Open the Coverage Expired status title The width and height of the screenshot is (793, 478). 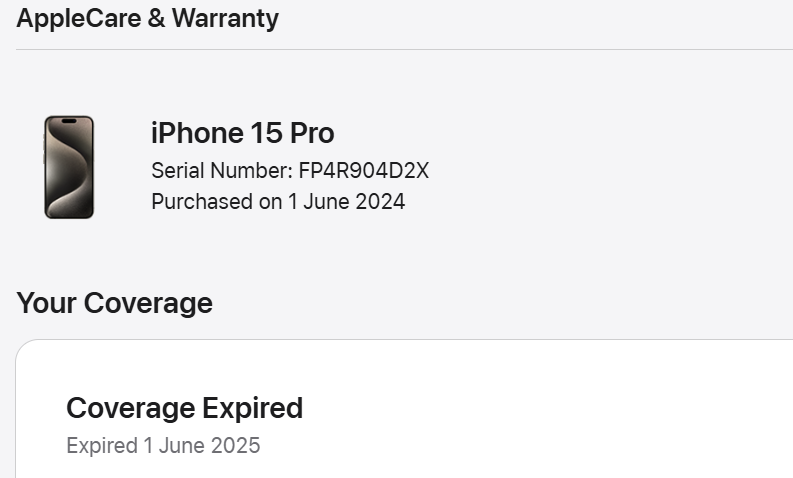click(x=184, y=408)
